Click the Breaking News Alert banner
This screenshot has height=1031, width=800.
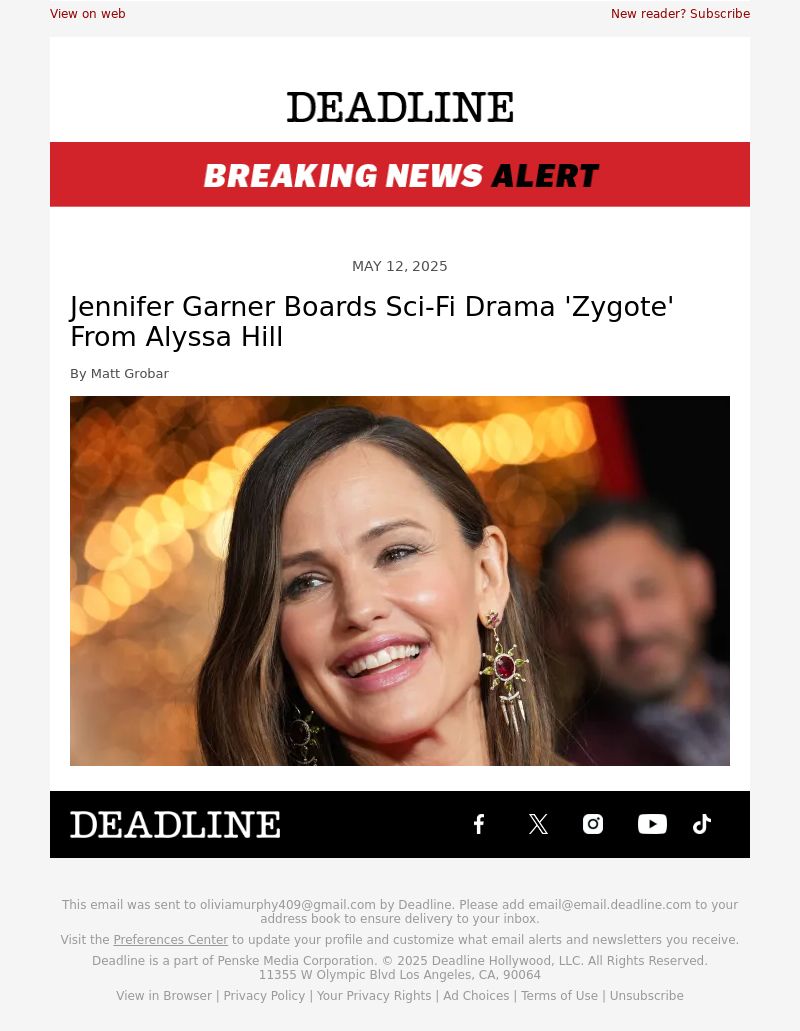400,174
